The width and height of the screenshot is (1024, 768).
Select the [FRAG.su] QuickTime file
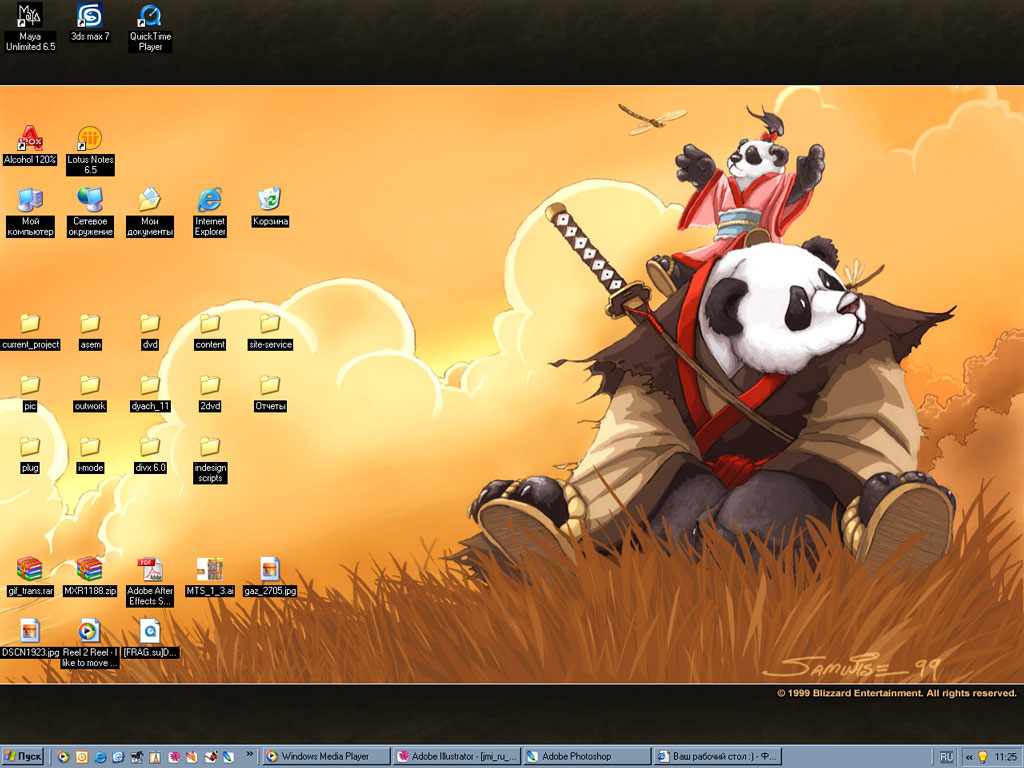(150, 639)
